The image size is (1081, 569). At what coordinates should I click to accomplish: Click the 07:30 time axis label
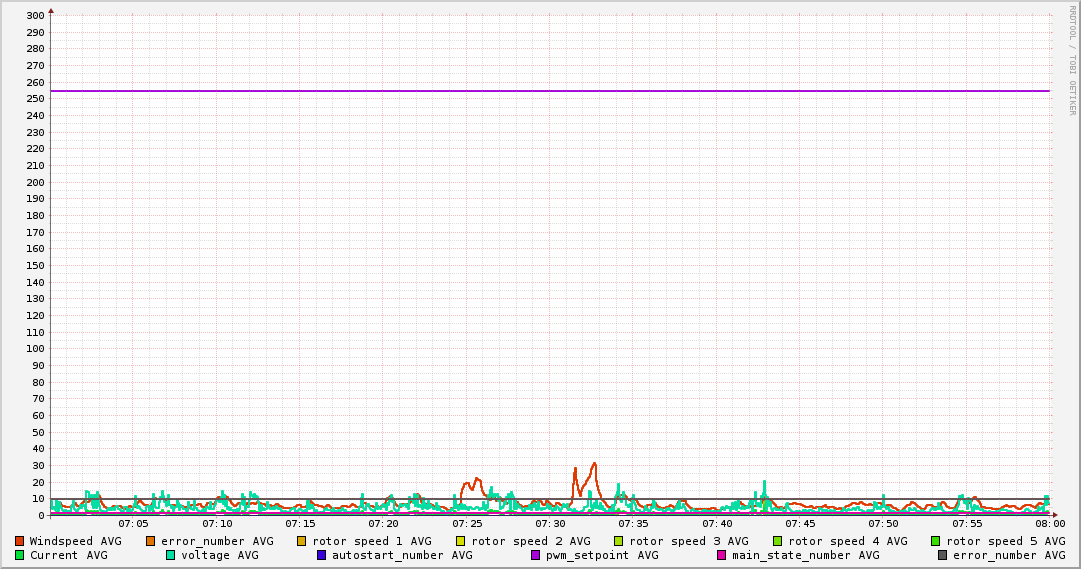tap(550, 523)
